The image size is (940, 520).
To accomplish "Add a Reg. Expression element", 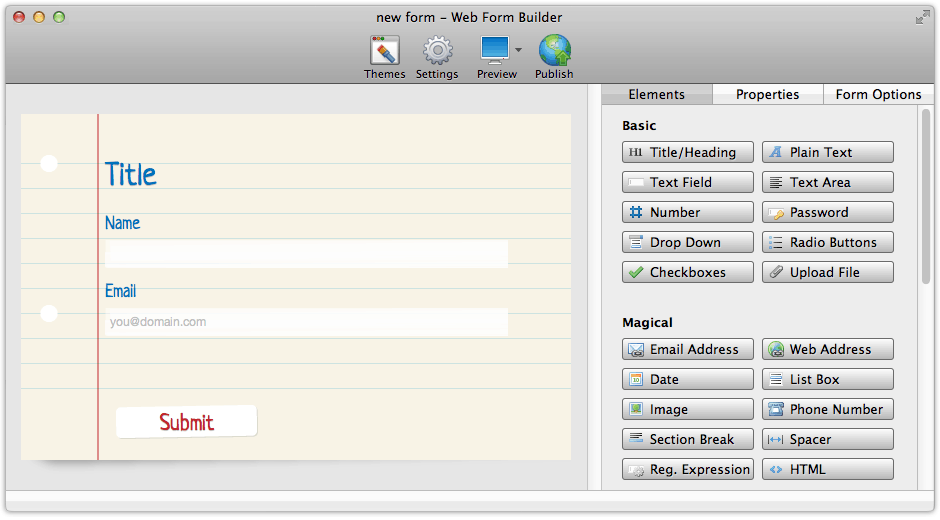I will 688,469.
